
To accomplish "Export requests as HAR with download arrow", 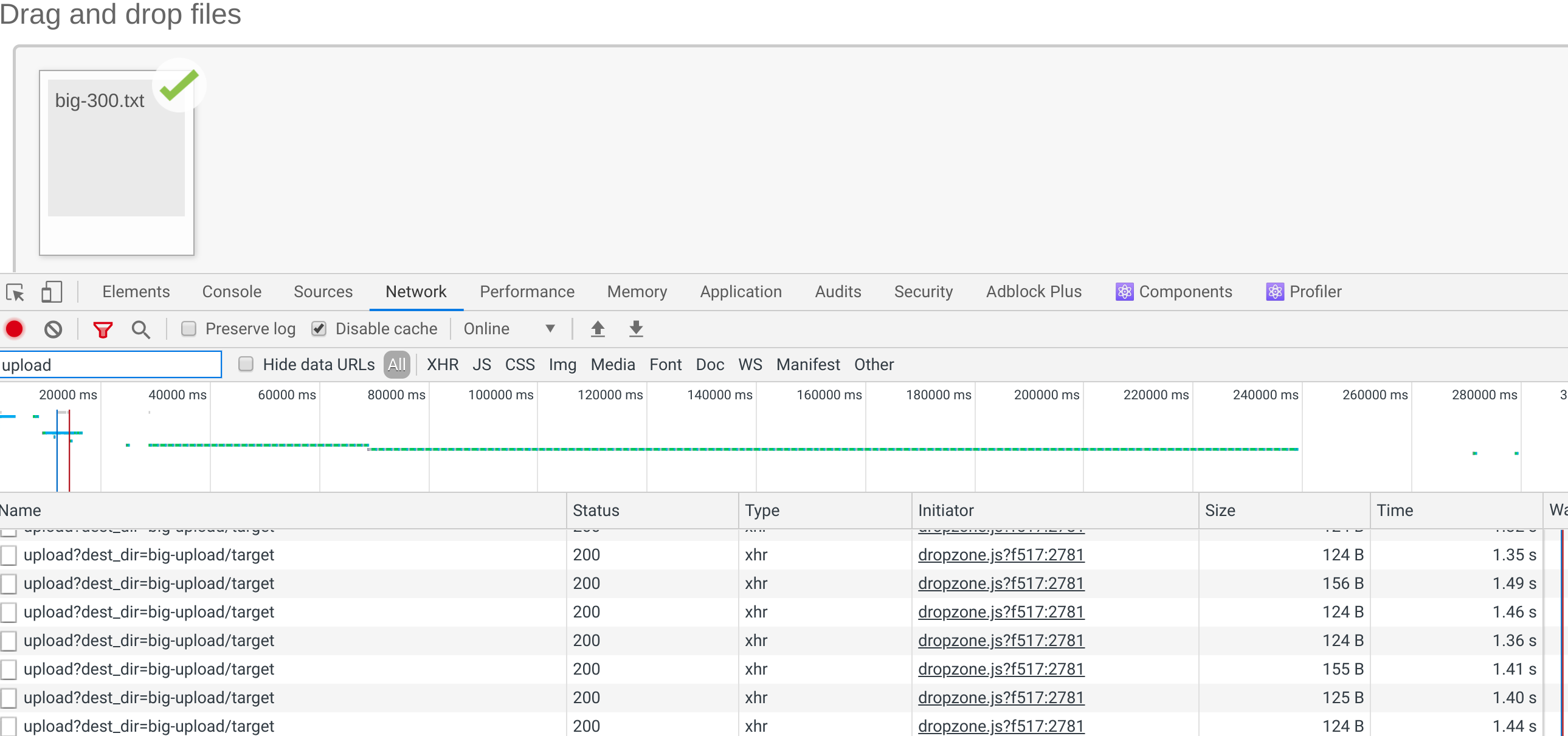I will click(635, 329).
